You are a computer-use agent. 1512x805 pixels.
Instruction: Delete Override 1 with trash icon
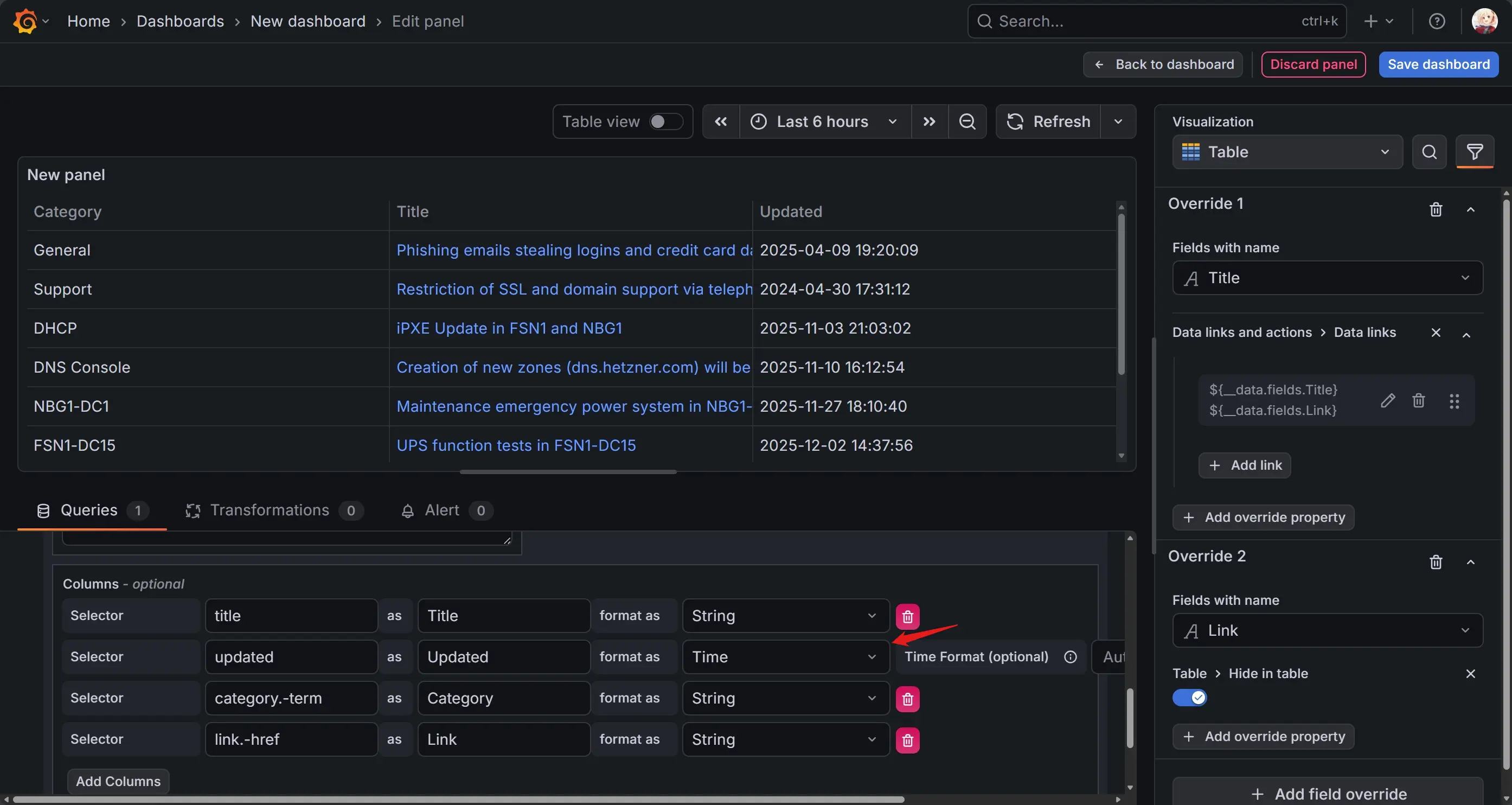click(x=1435, y=209)
